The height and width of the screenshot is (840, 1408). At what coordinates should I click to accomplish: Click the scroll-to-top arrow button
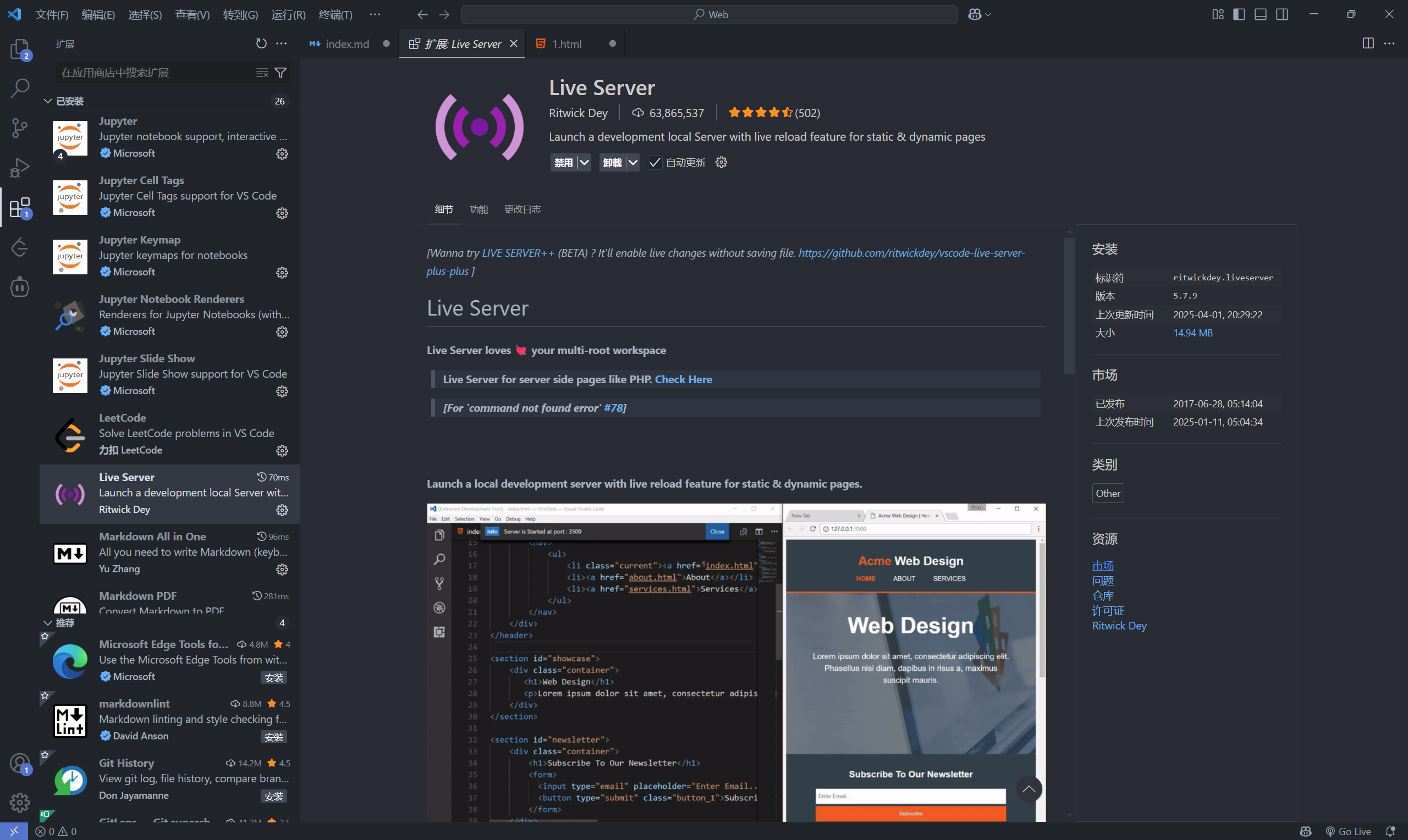tap(1028, 788)
